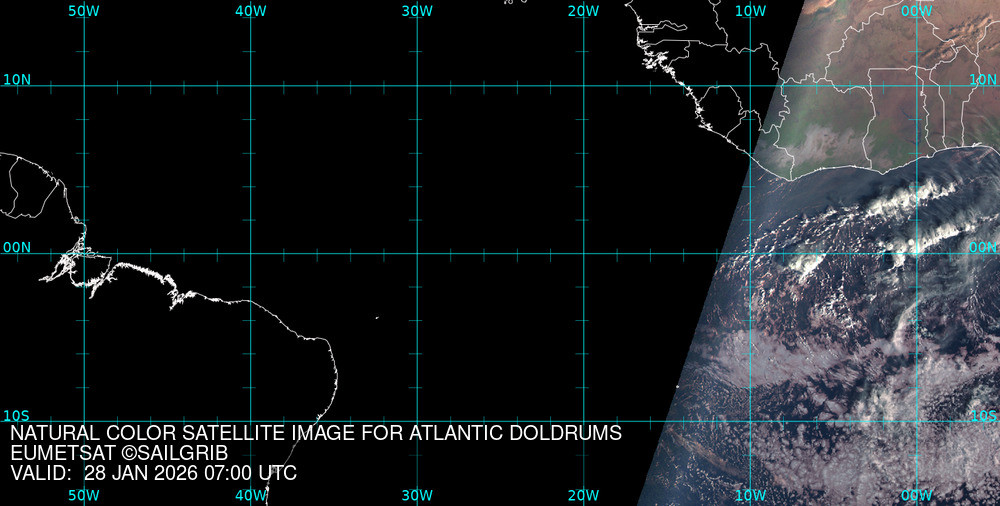Image resolution: width=1000 pixels, height=506 pixels.
Task: Click the VALID 28 JAN 2026 timestamp
Action: 153,473
